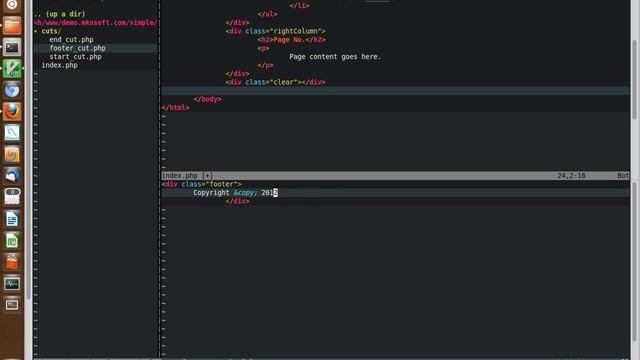
Task: Open the white sketch-pad icon below Firefox
Action: [12, 133]
